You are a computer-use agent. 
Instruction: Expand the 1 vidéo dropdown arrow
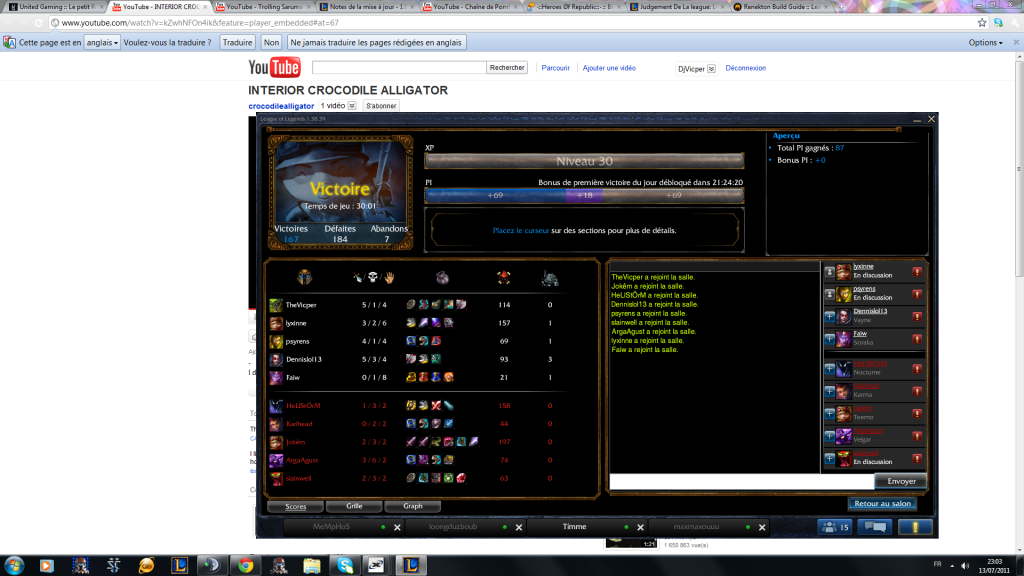tap(351, 106)
